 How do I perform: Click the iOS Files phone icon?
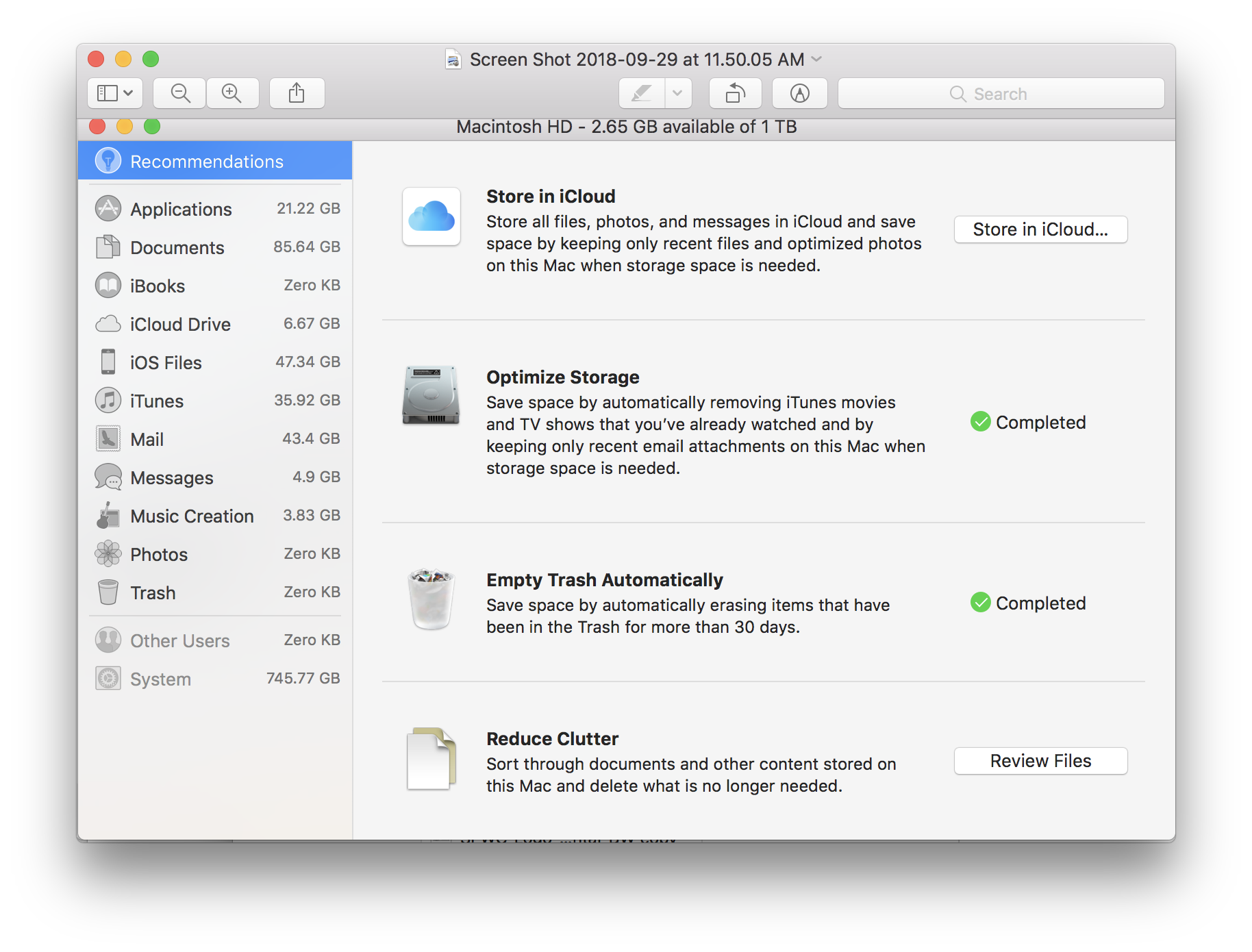pos(108,362)
